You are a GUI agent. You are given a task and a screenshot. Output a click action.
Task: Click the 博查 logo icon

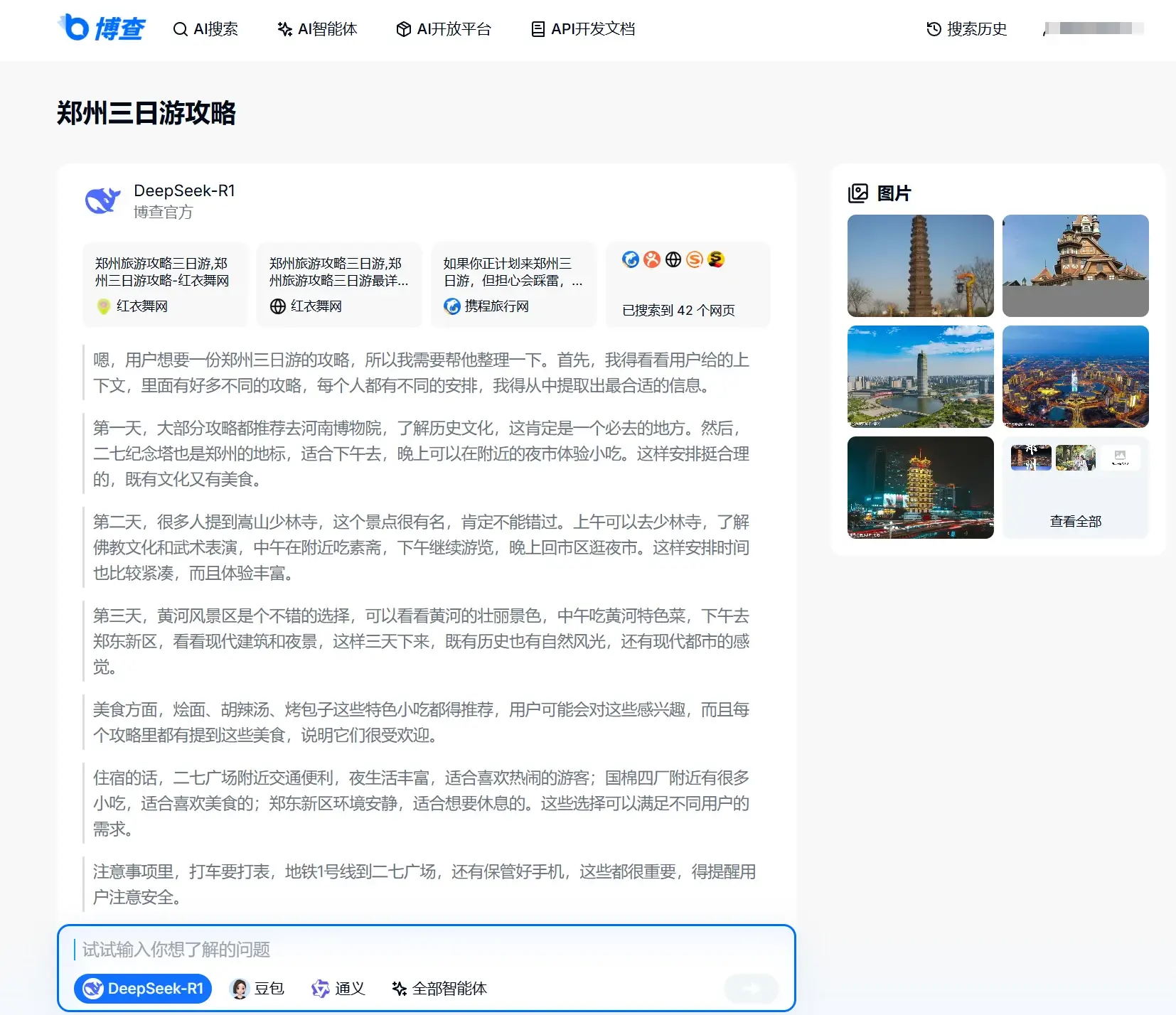click(74, 28)
